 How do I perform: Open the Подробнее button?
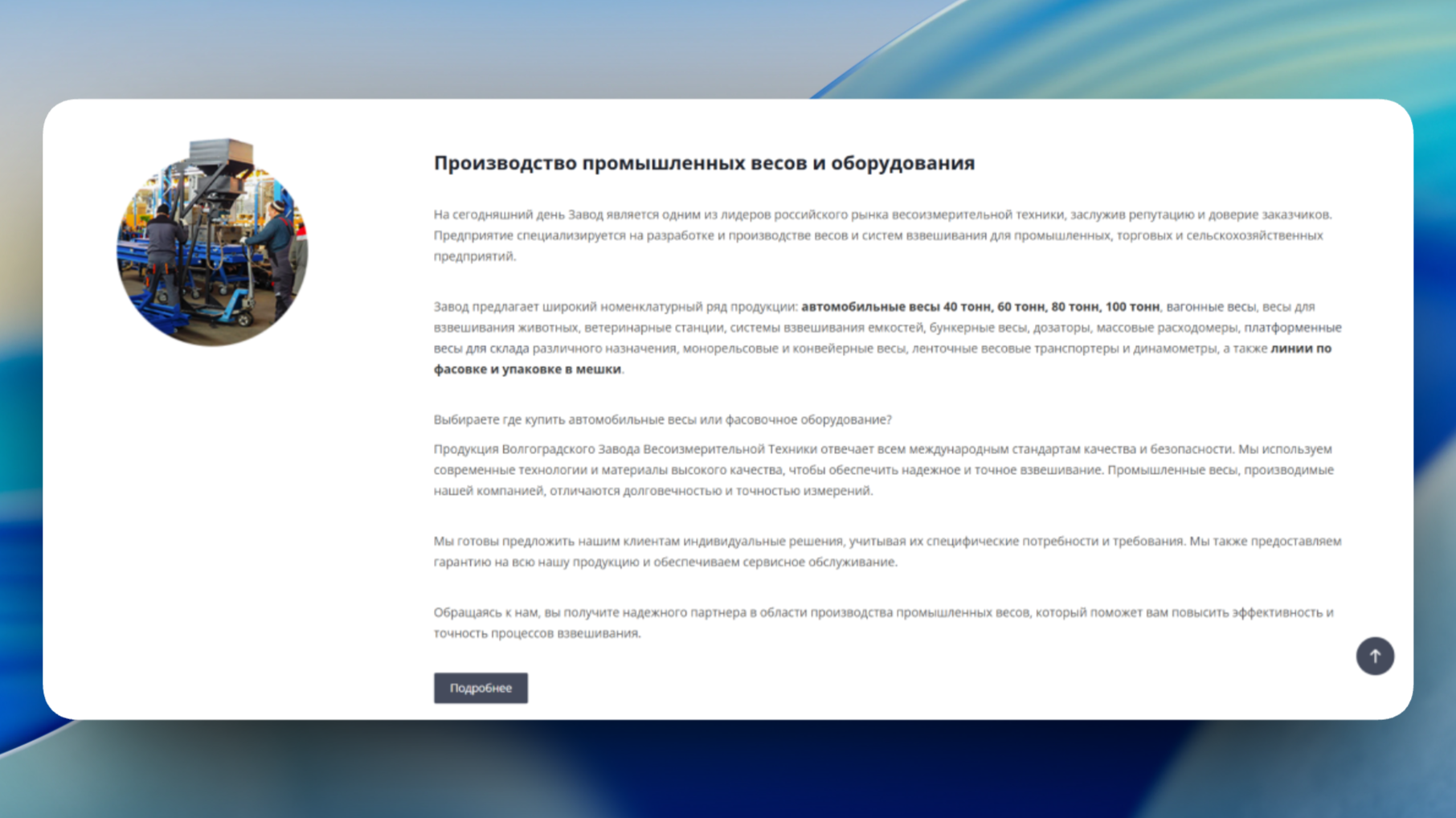pos(481,688)
